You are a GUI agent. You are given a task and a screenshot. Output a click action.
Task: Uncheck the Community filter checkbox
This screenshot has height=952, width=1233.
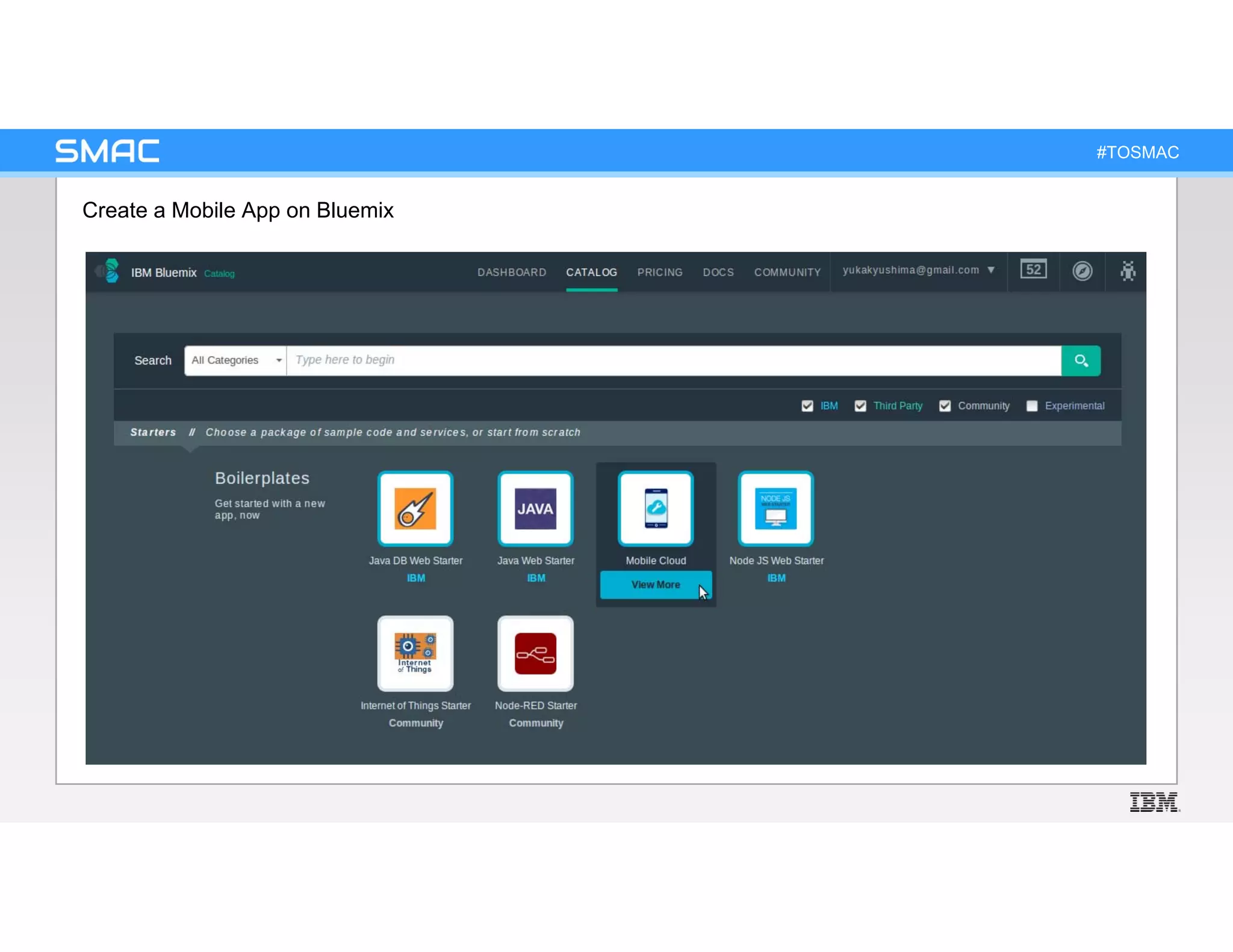click(x=945, y=406)
